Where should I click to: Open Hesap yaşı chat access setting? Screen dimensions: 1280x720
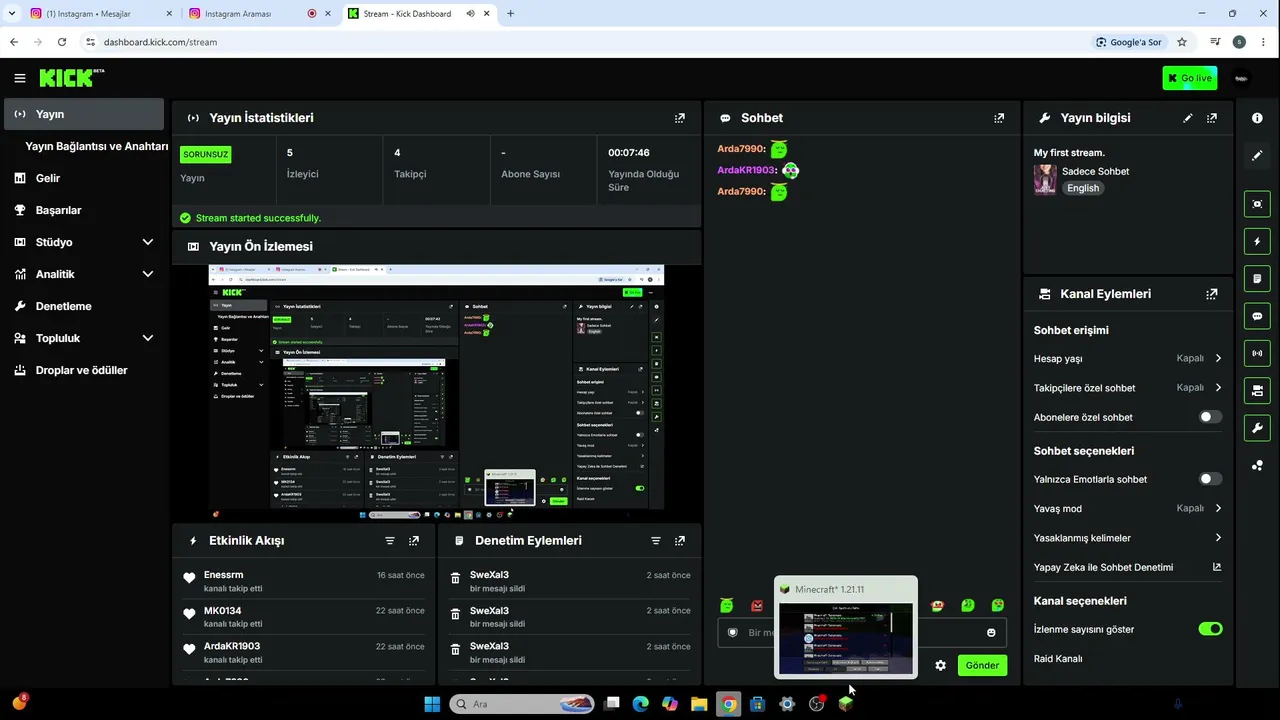coord(1128,358)
